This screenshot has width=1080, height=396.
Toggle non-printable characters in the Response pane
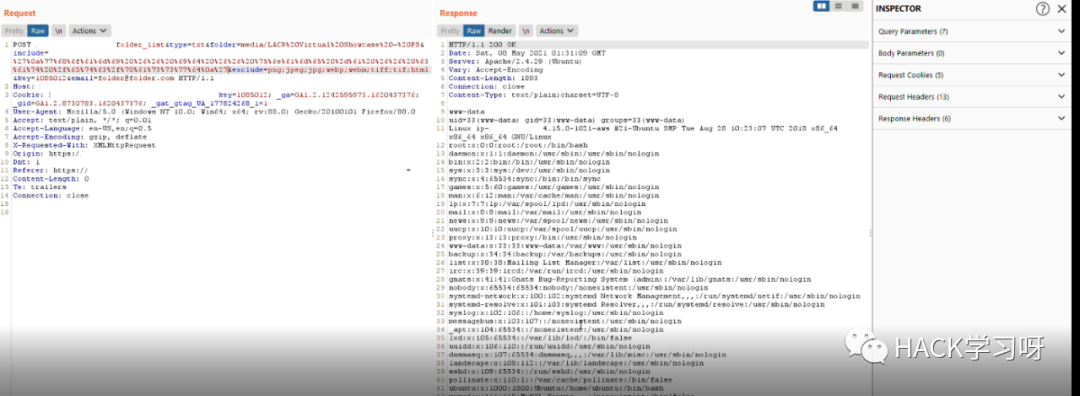tap(526, 31)
